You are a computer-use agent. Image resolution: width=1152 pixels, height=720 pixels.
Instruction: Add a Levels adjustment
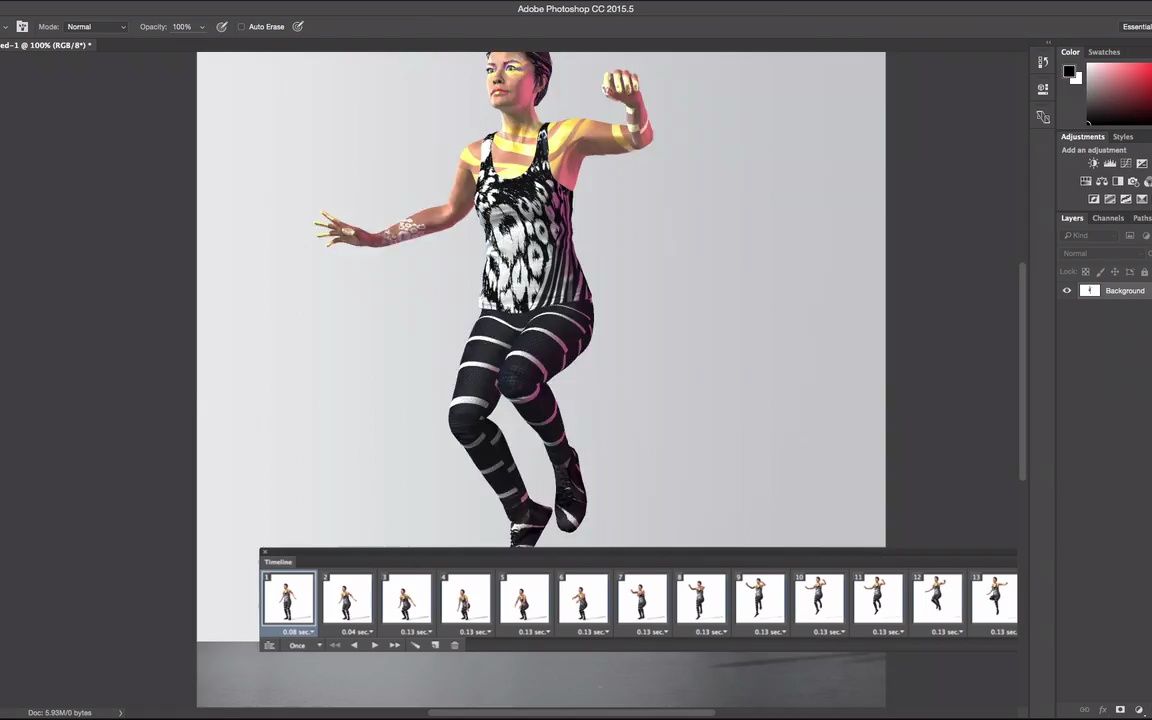coord(1110,163)
